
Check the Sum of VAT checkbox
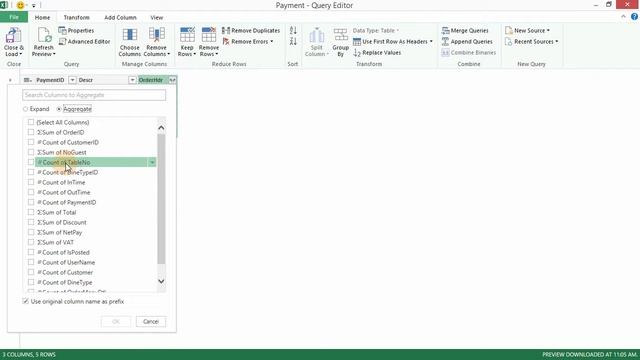(31, 242)
